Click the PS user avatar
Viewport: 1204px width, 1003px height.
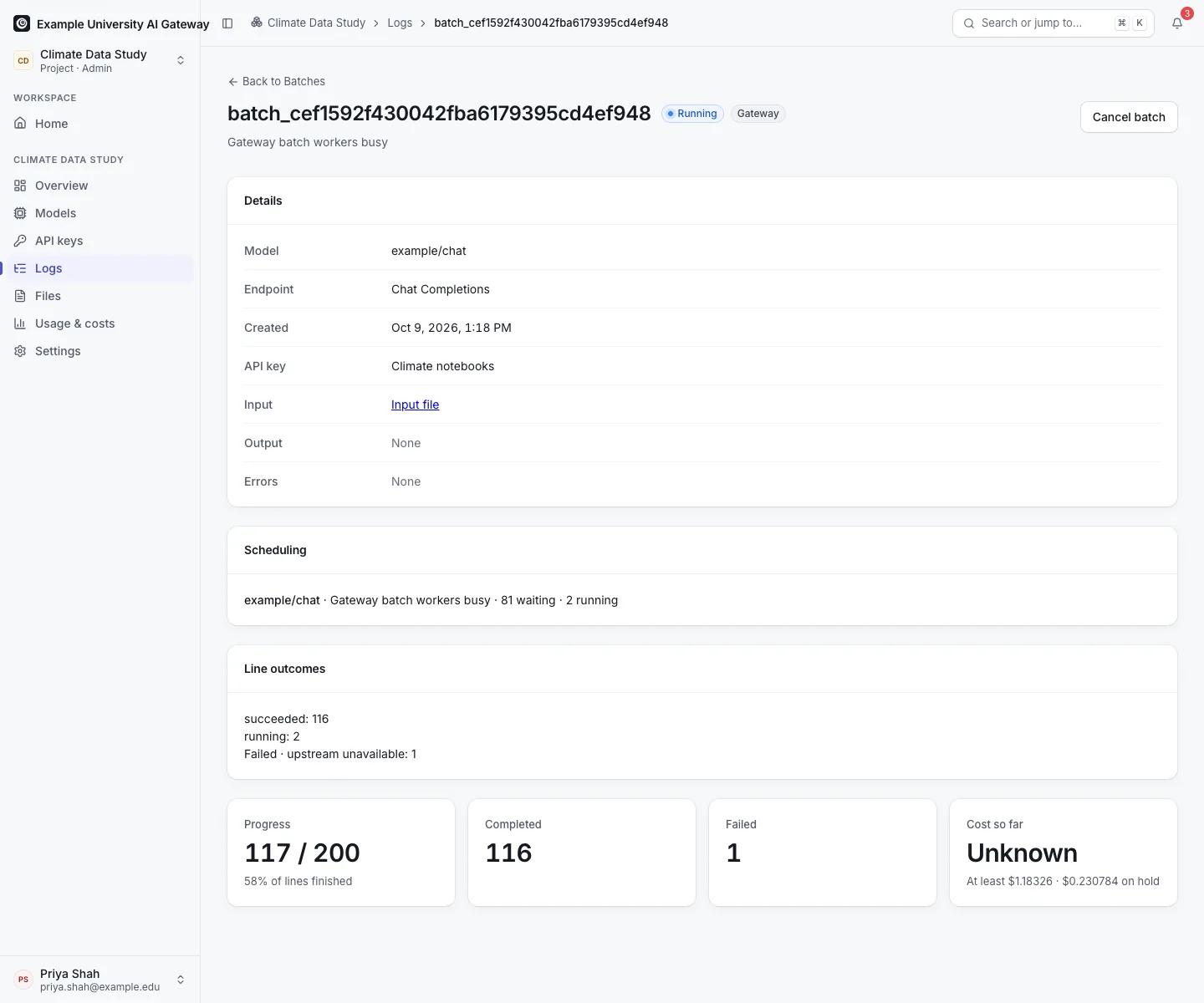pos(23,980)
